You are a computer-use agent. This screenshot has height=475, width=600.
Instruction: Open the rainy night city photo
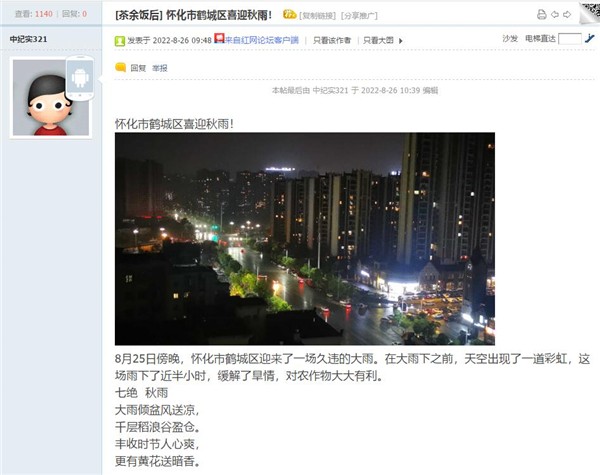(x=305, y=239)
